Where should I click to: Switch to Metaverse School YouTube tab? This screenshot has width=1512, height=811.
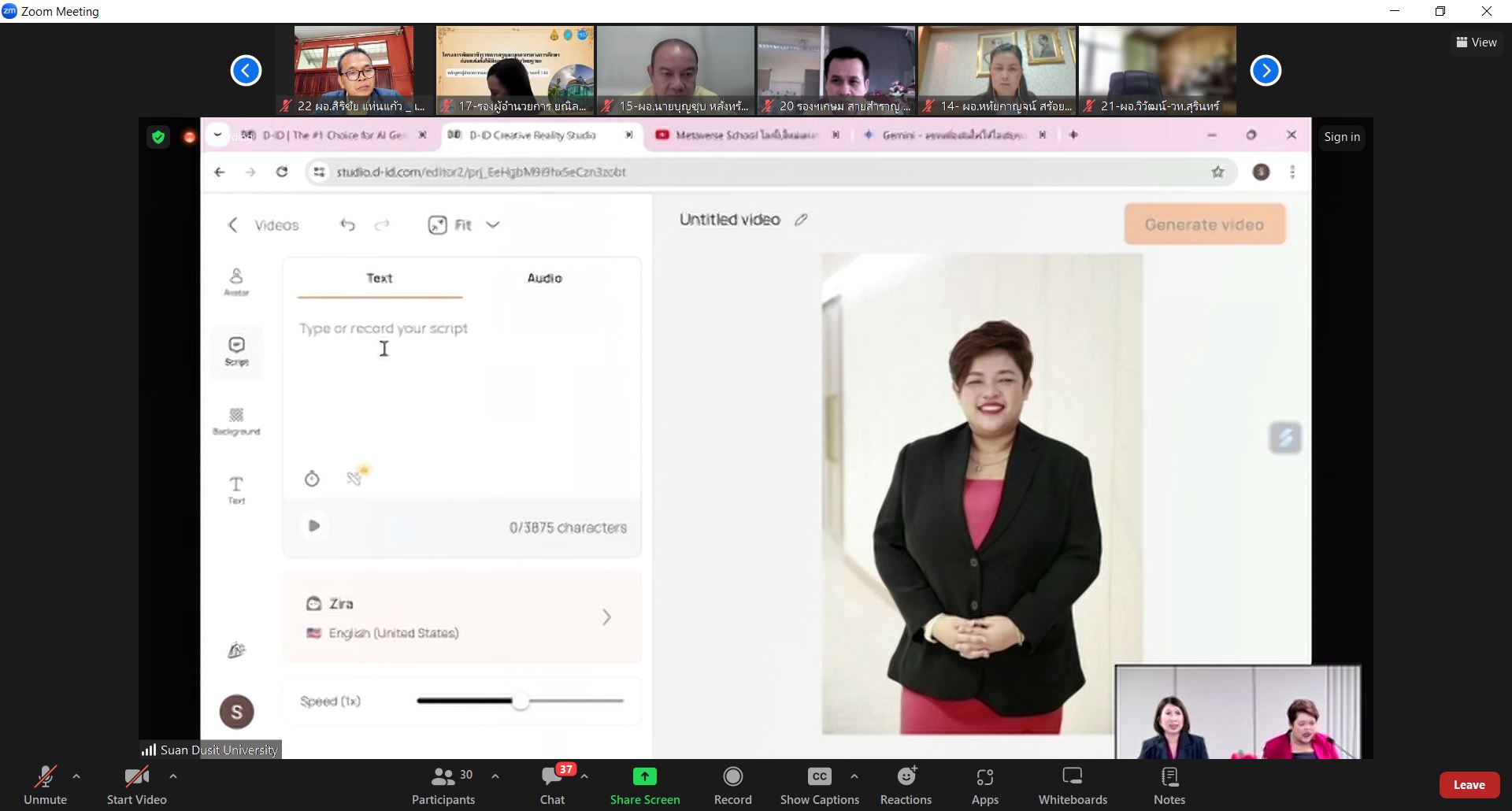[747, 135]
